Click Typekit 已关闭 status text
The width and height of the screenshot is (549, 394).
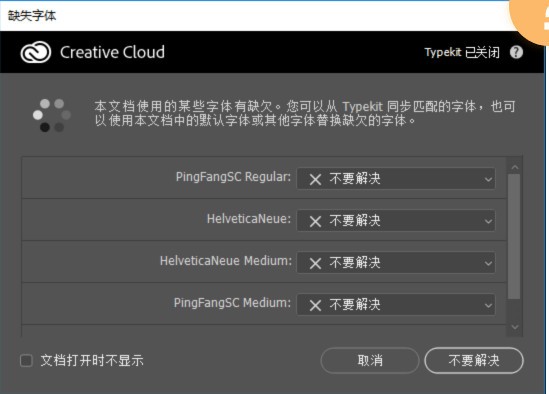click(x=462, y=53)
